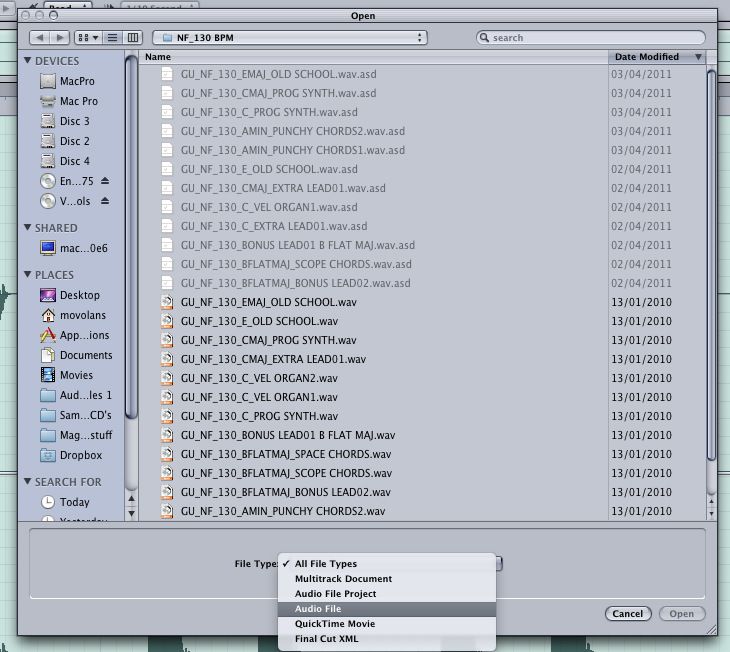The image size is (730, 652).
Task: Open the Sam...CD's folder
Action: pyautogui.click(x=76, y=415)
